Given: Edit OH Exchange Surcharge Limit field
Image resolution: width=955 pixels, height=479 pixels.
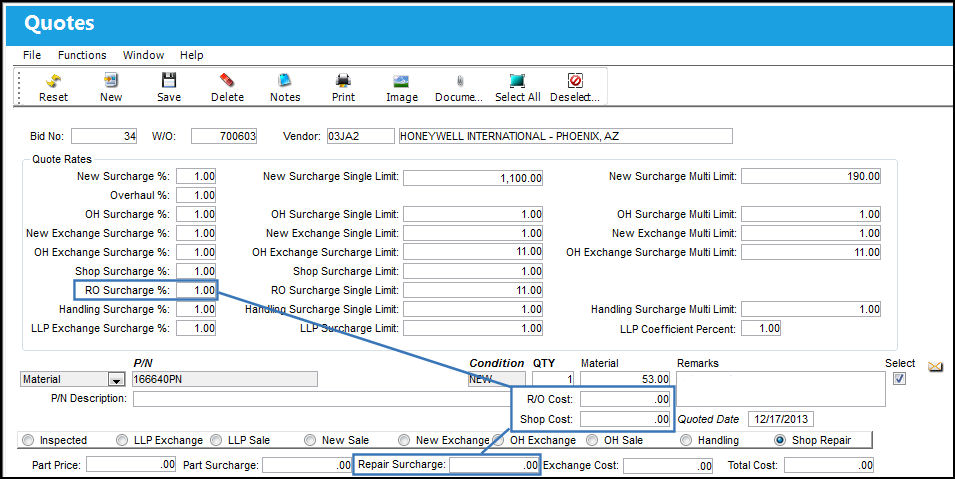Looking at the screenshot, I should pos(473,252).
